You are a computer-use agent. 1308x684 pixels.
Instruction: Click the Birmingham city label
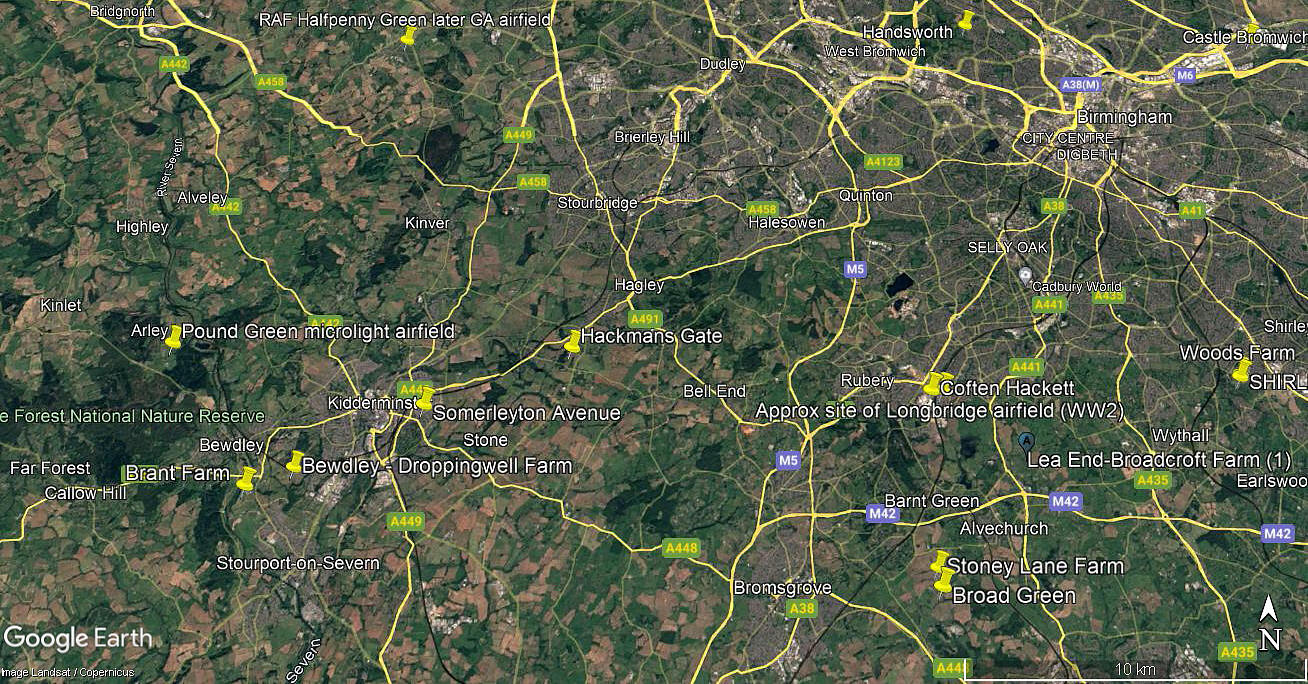tap(1124, 117)
